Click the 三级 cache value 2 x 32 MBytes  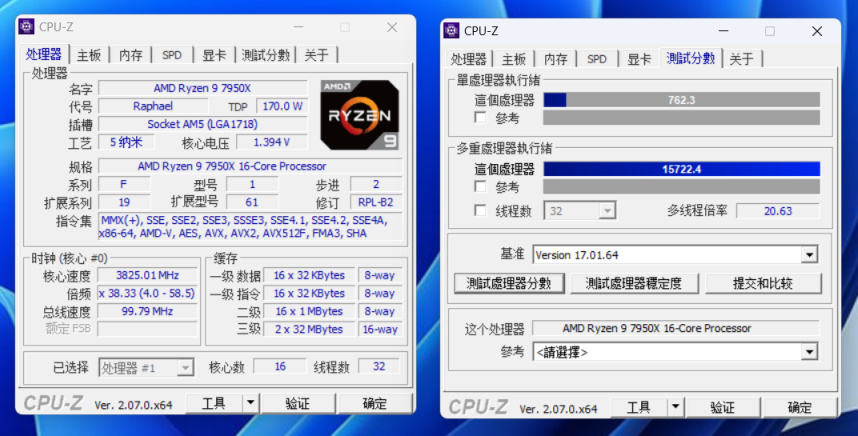point(309,329)
